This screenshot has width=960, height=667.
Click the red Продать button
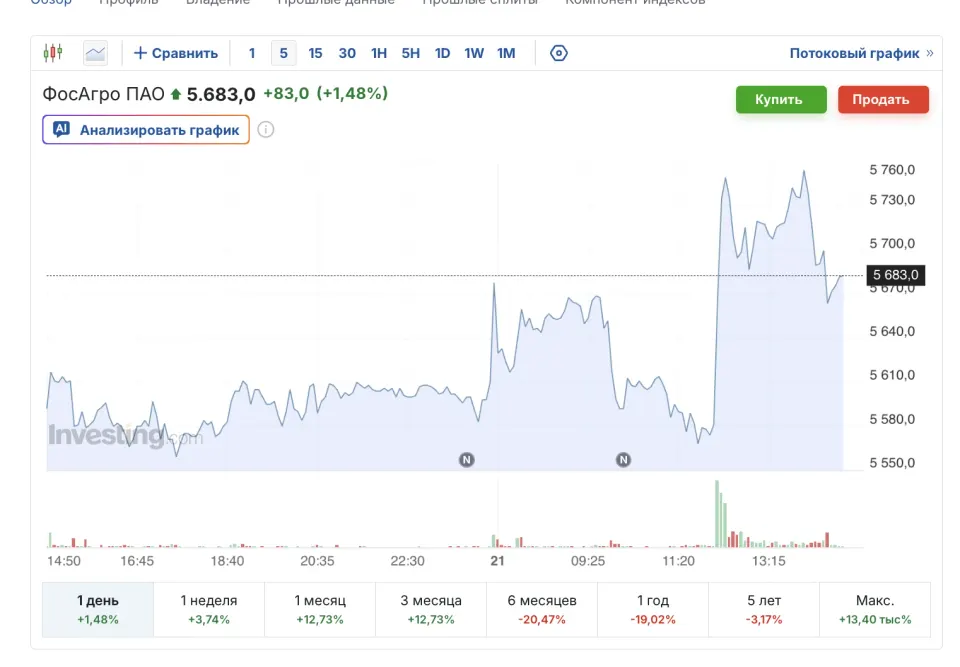883,99
